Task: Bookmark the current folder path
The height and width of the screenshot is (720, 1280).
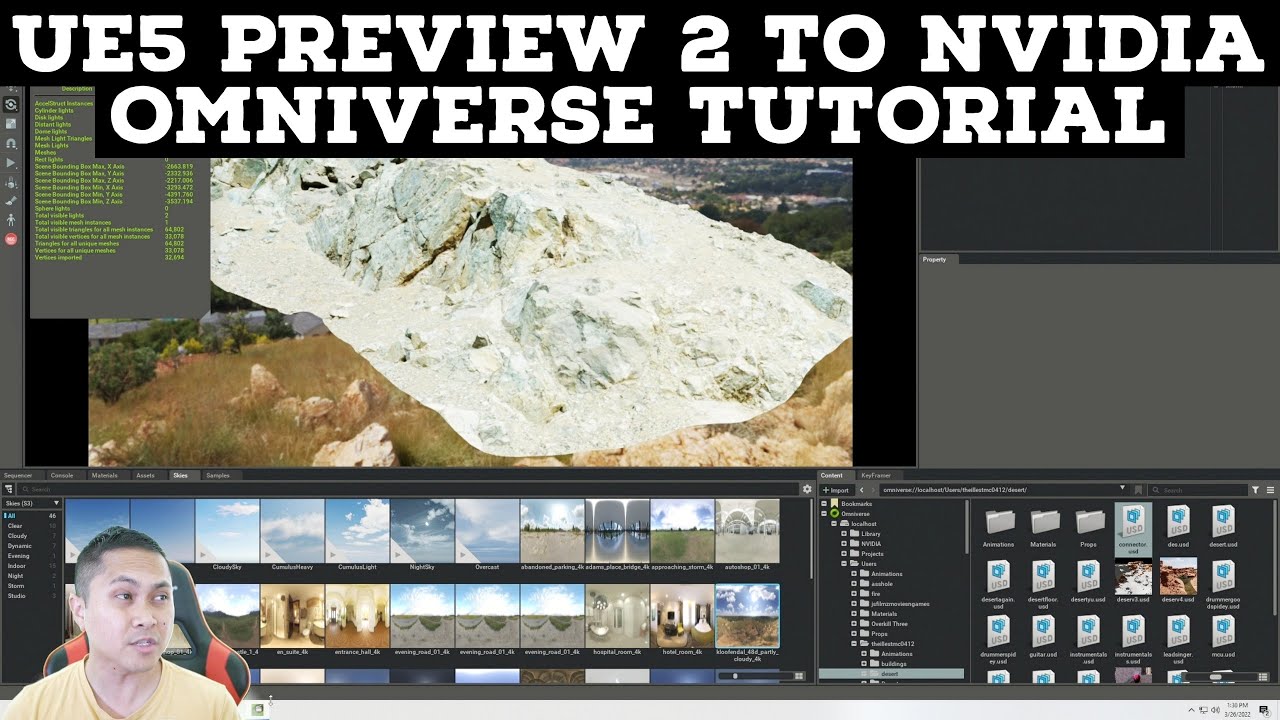Action: pos(1138,490)
